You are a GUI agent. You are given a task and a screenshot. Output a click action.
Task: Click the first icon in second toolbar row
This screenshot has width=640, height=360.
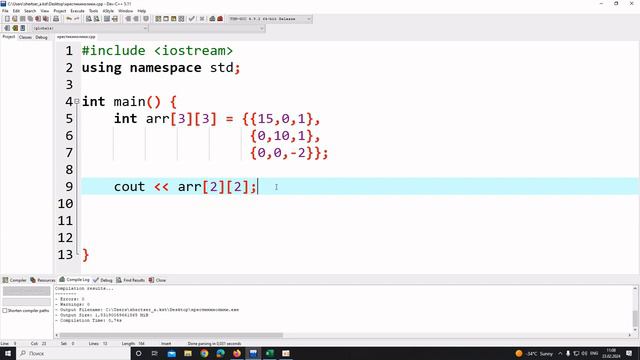tap(7, 28)
